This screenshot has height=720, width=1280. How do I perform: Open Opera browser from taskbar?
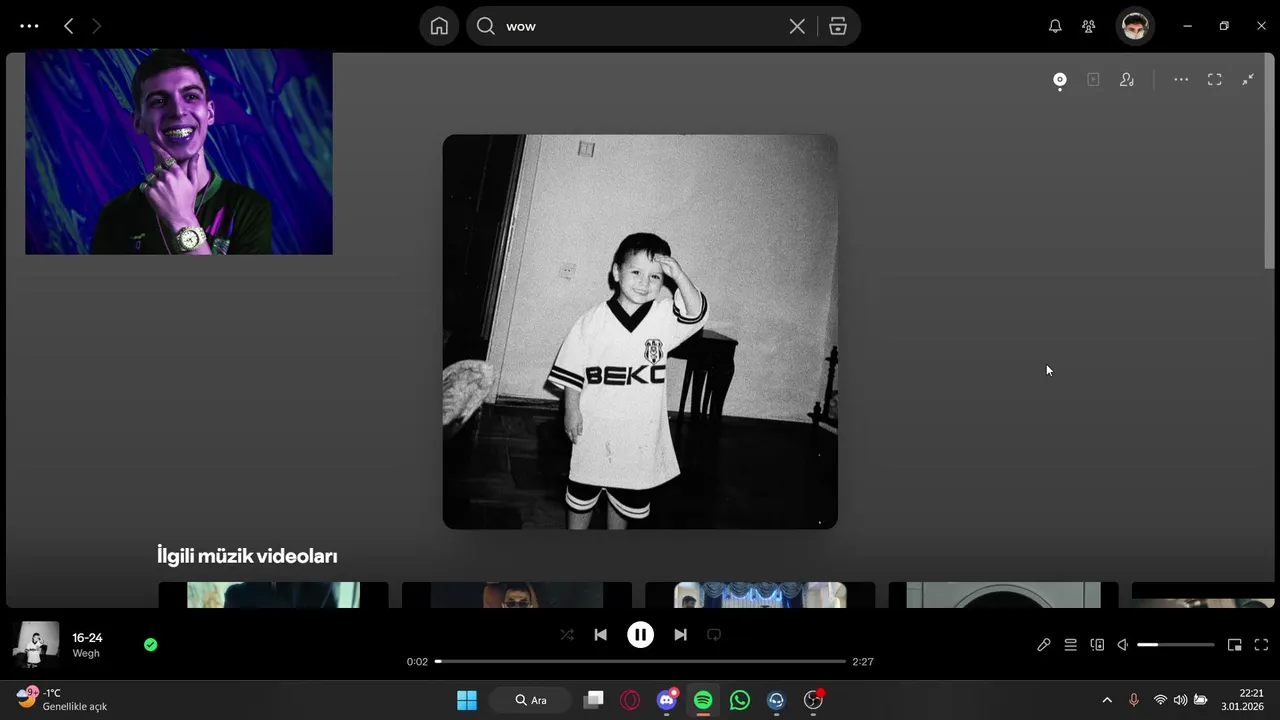tap(630, 700)
